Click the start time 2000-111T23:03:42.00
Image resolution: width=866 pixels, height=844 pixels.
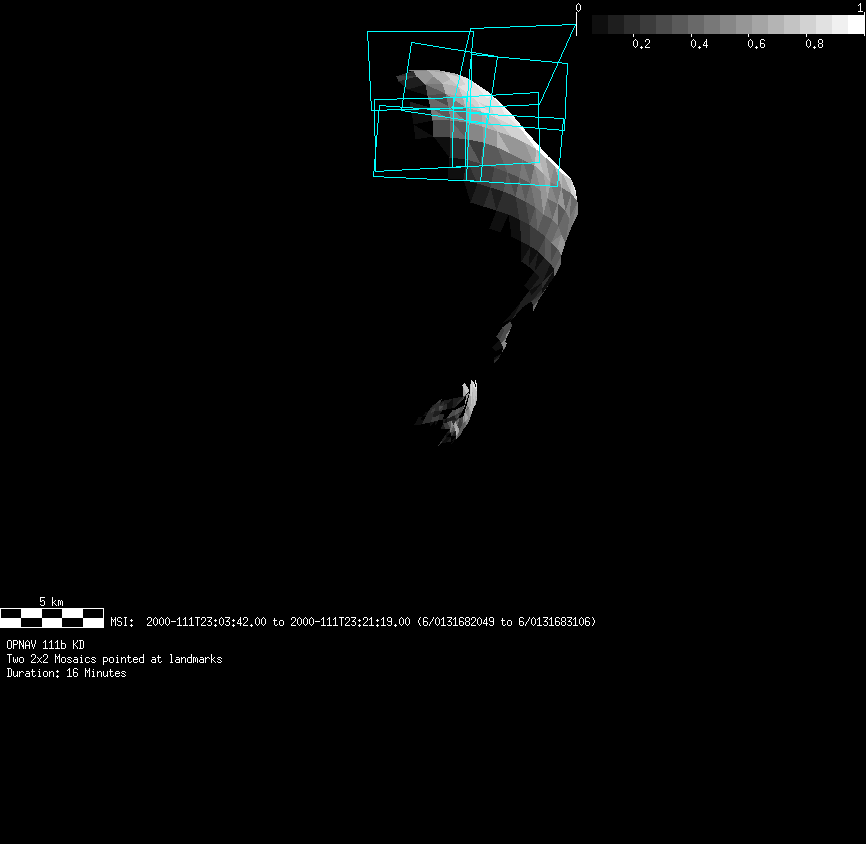click(206, 622)
